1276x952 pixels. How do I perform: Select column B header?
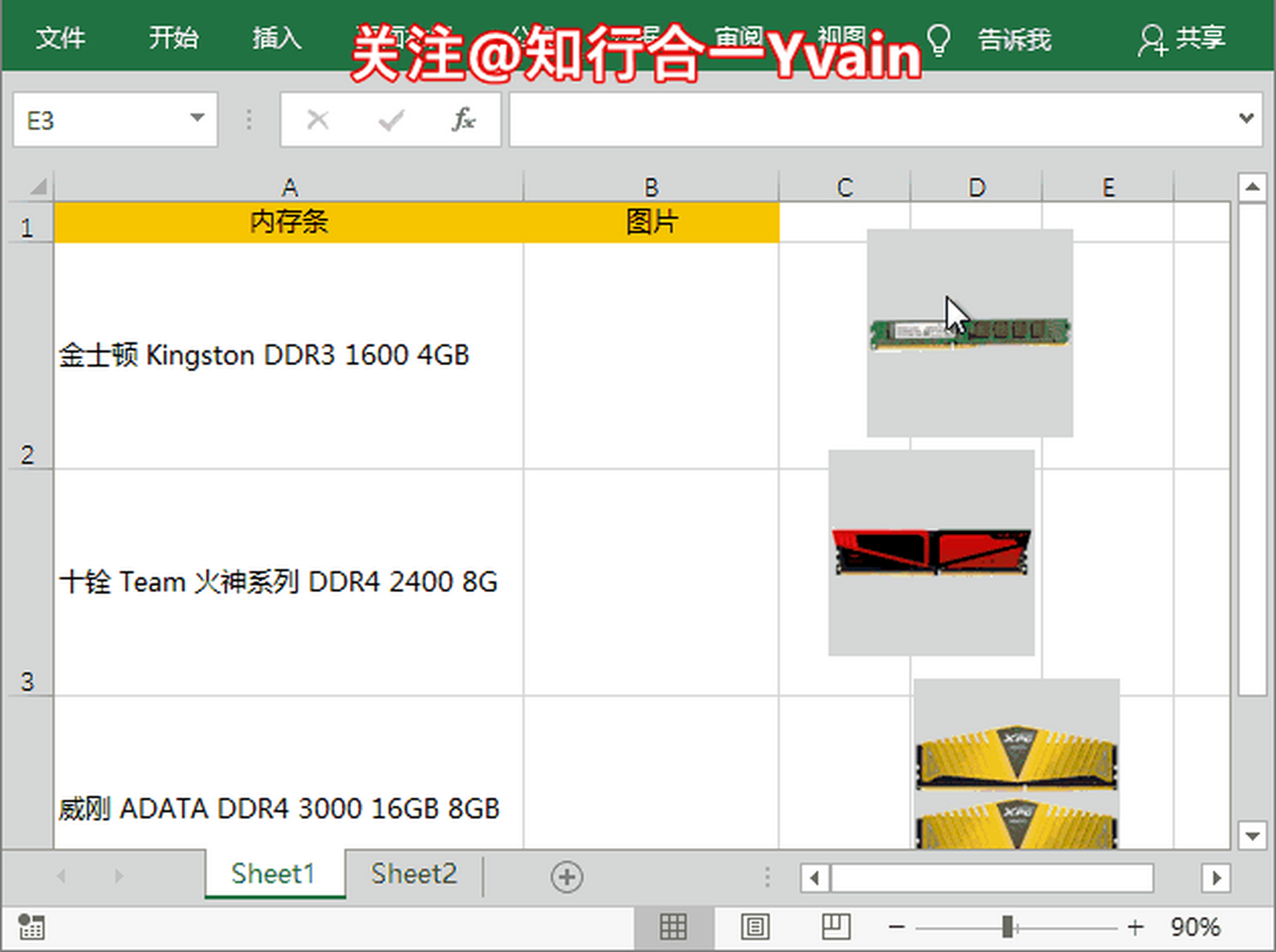click(x=651, y=187)
